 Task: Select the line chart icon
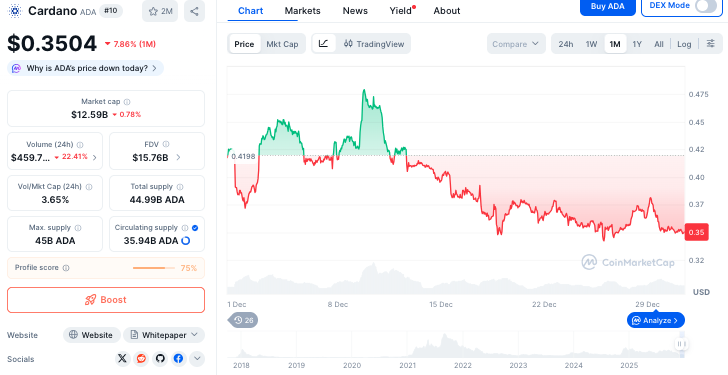324,44
